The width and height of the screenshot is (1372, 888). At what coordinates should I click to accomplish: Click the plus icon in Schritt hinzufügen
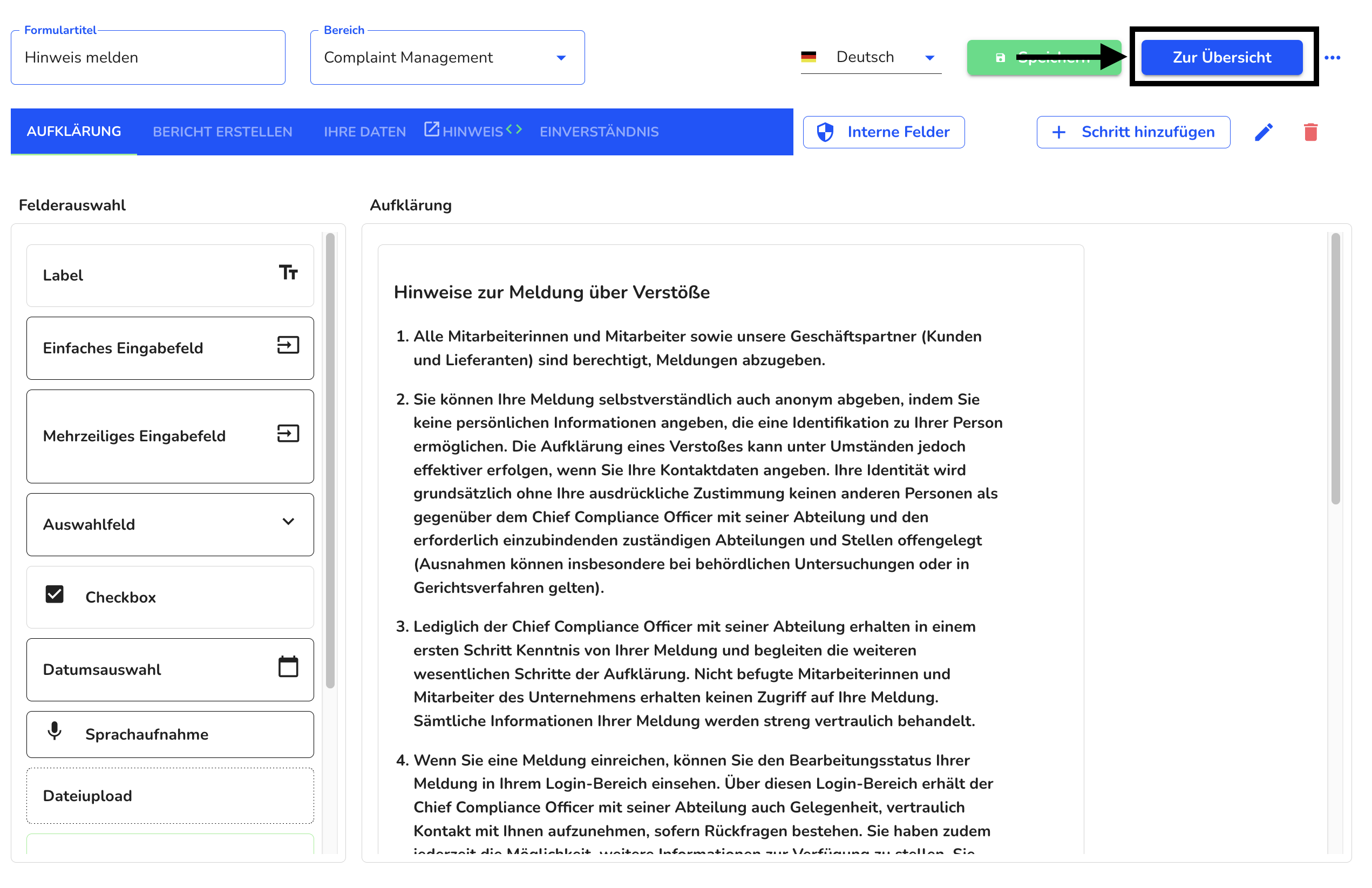click(1058, 132)
